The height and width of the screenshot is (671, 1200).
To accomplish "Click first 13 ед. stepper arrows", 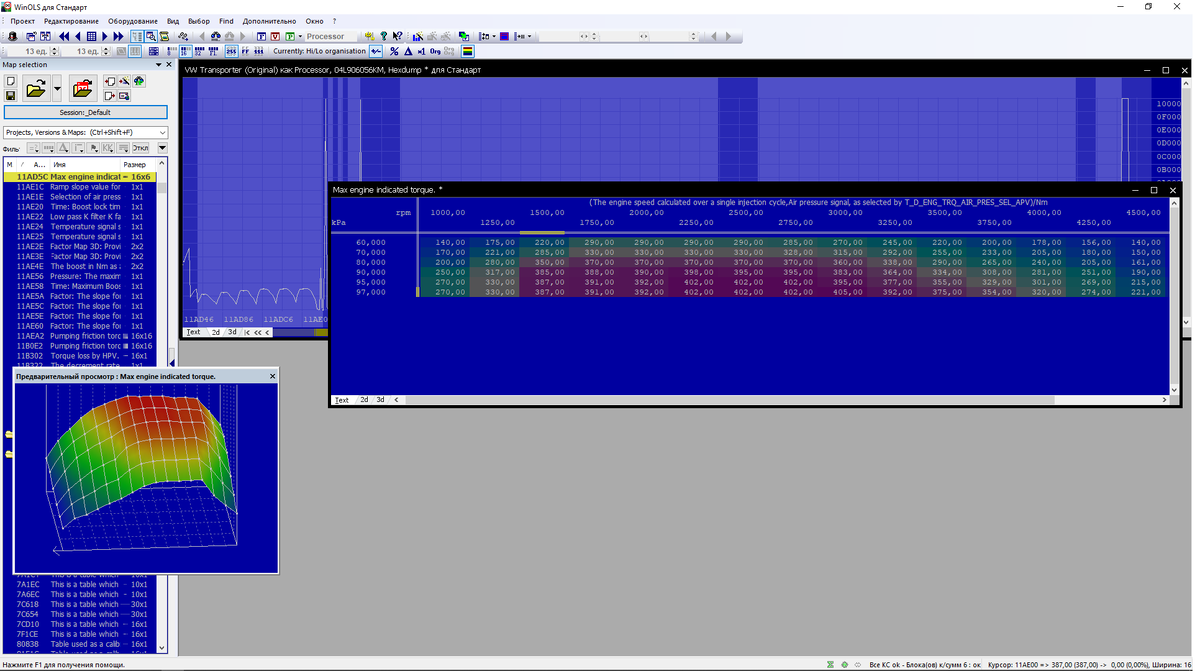I will (53, 51).
